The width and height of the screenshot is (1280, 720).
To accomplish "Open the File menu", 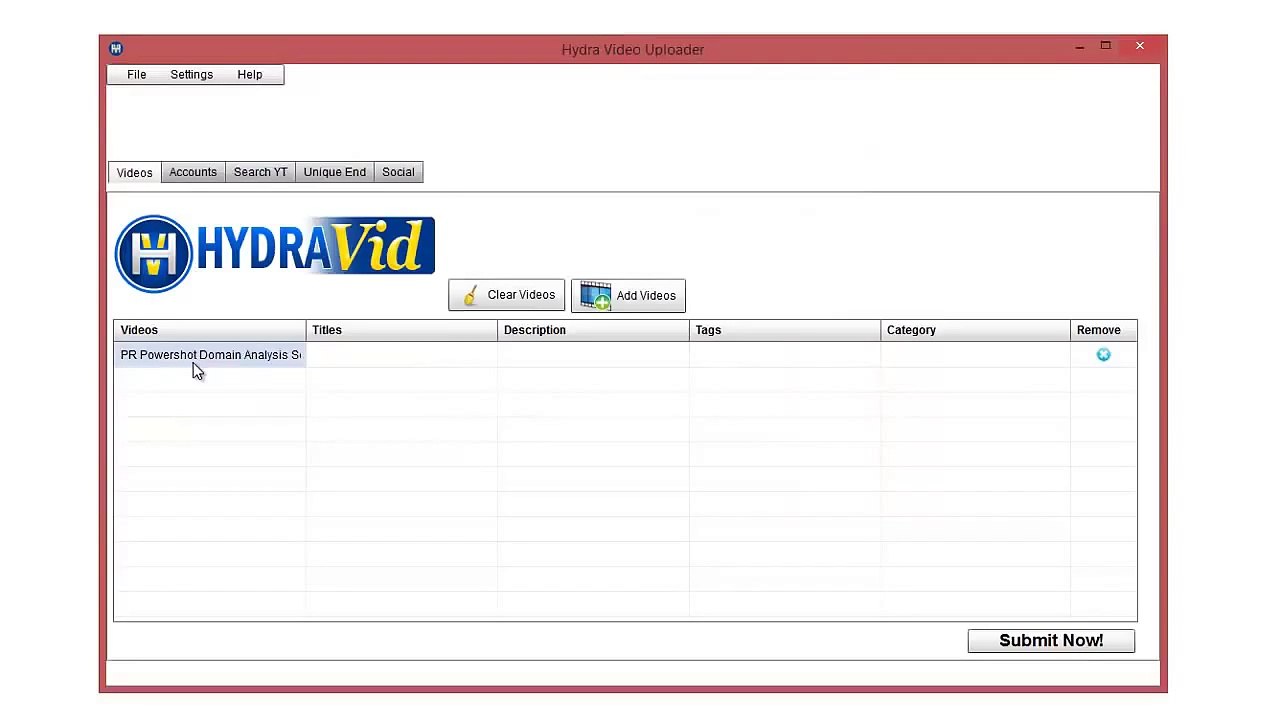I will pos(136,75).
